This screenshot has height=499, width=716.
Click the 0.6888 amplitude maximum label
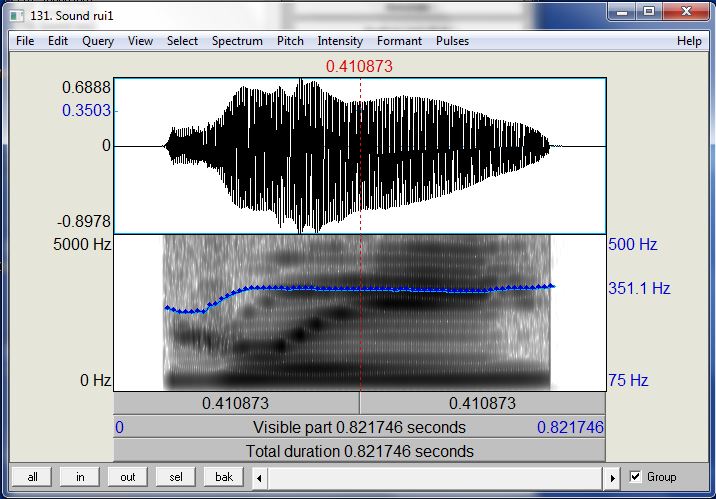pos(86,88)
